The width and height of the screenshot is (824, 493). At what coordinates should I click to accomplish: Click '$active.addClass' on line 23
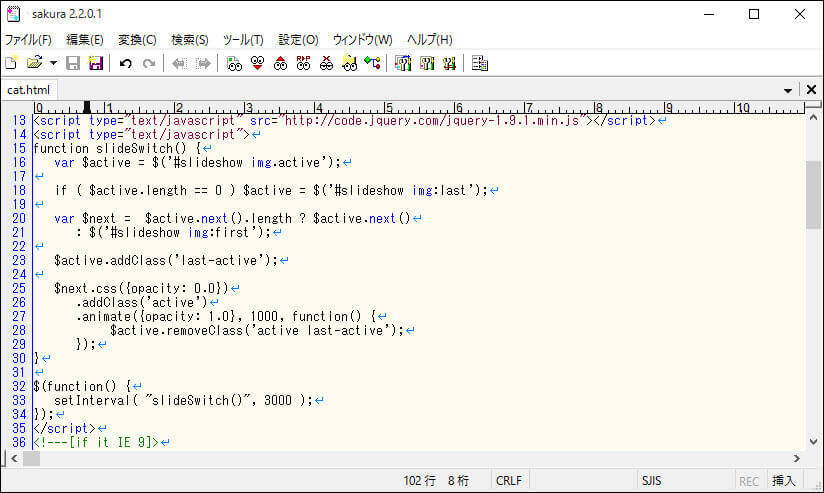click(110, 261)
